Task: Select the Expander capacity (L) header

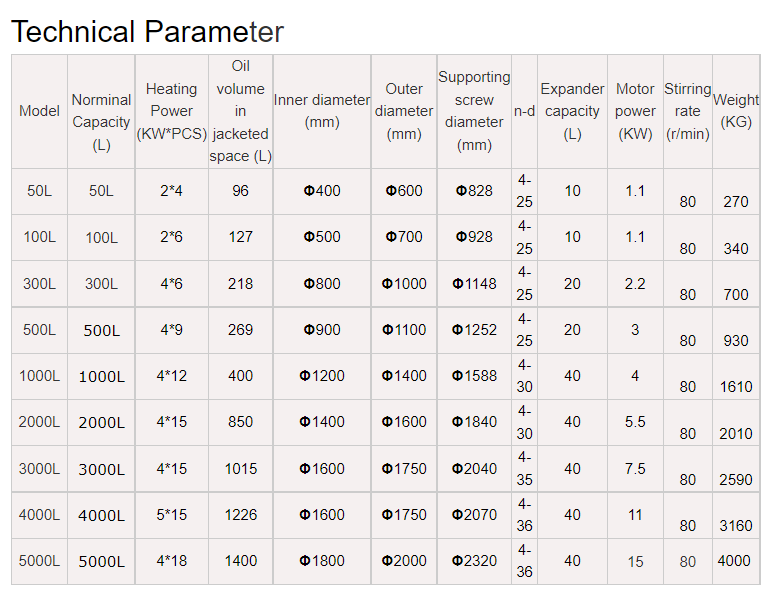Action: click(x=572, y=111)
